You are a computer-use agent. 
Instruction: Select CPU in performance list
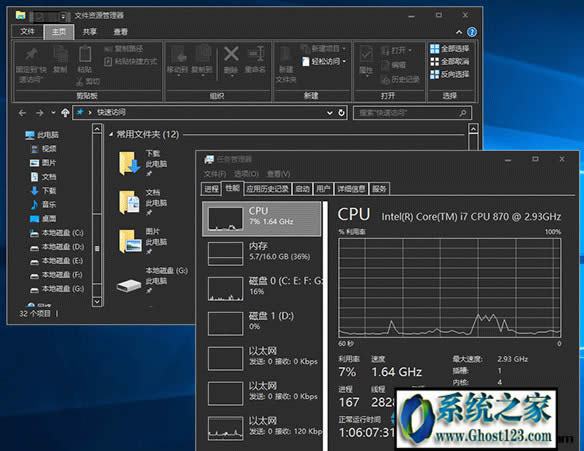click(x=261, y=219)
